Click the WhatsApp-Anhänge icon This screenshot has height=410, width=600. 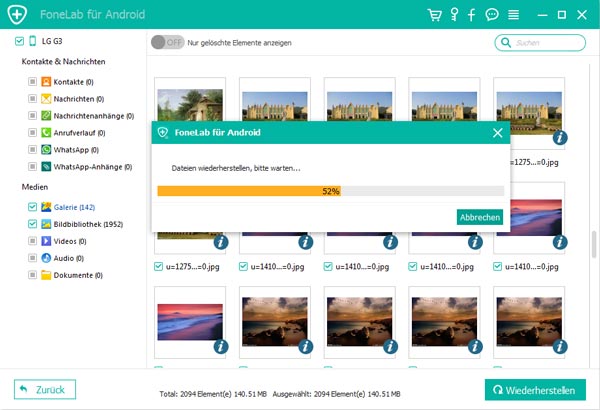coord(46,167)
